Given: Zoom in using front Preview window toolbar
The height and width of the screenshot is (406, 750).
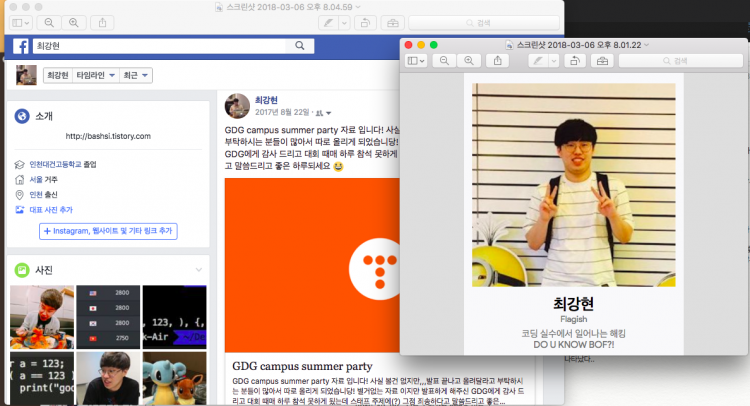Looking at the screenshot, I should (x=469, y=61).
